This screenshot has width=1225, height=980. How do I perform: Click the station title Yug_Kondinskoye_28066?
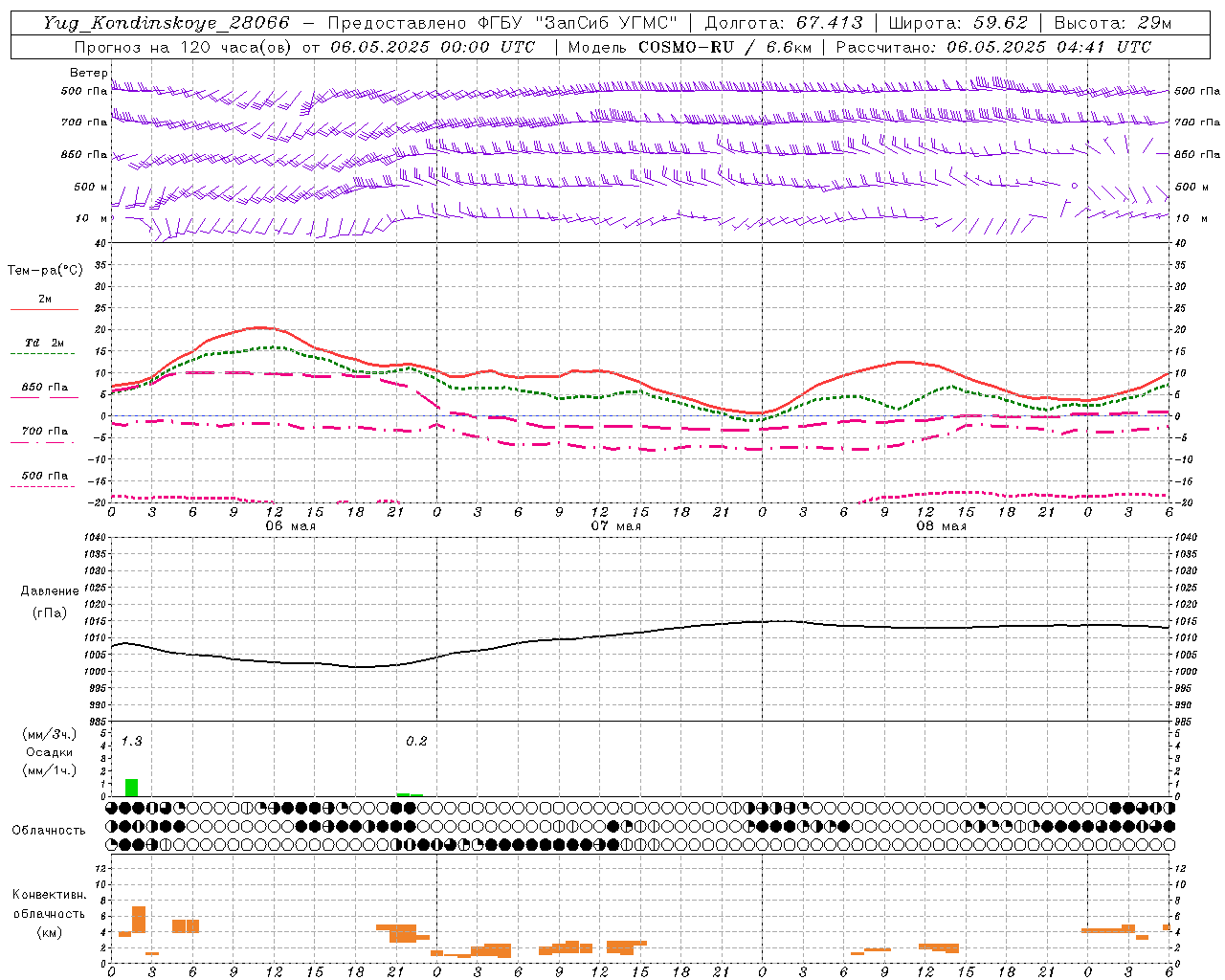point(166,23)
